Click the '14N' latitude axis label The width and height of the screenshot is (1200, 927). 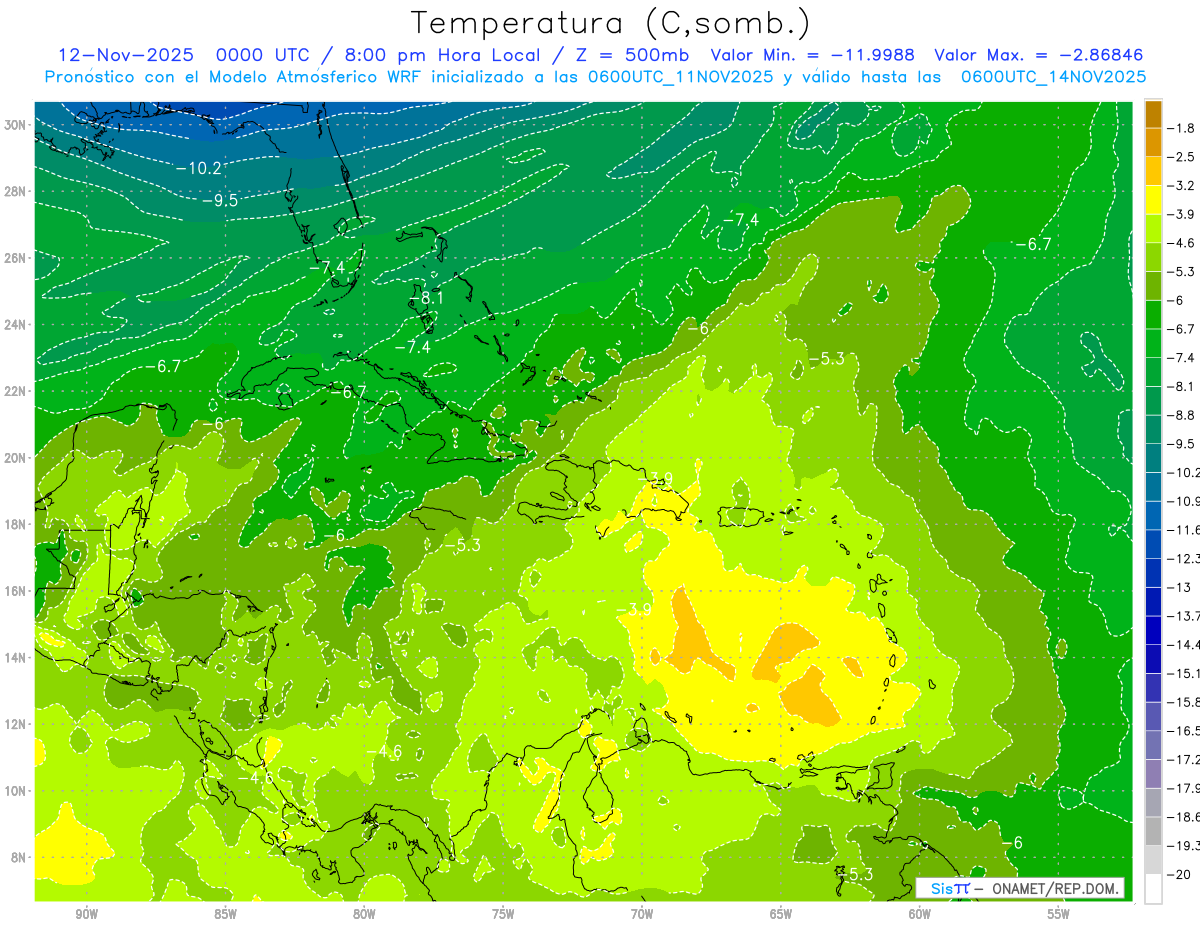tap(17, 657)
